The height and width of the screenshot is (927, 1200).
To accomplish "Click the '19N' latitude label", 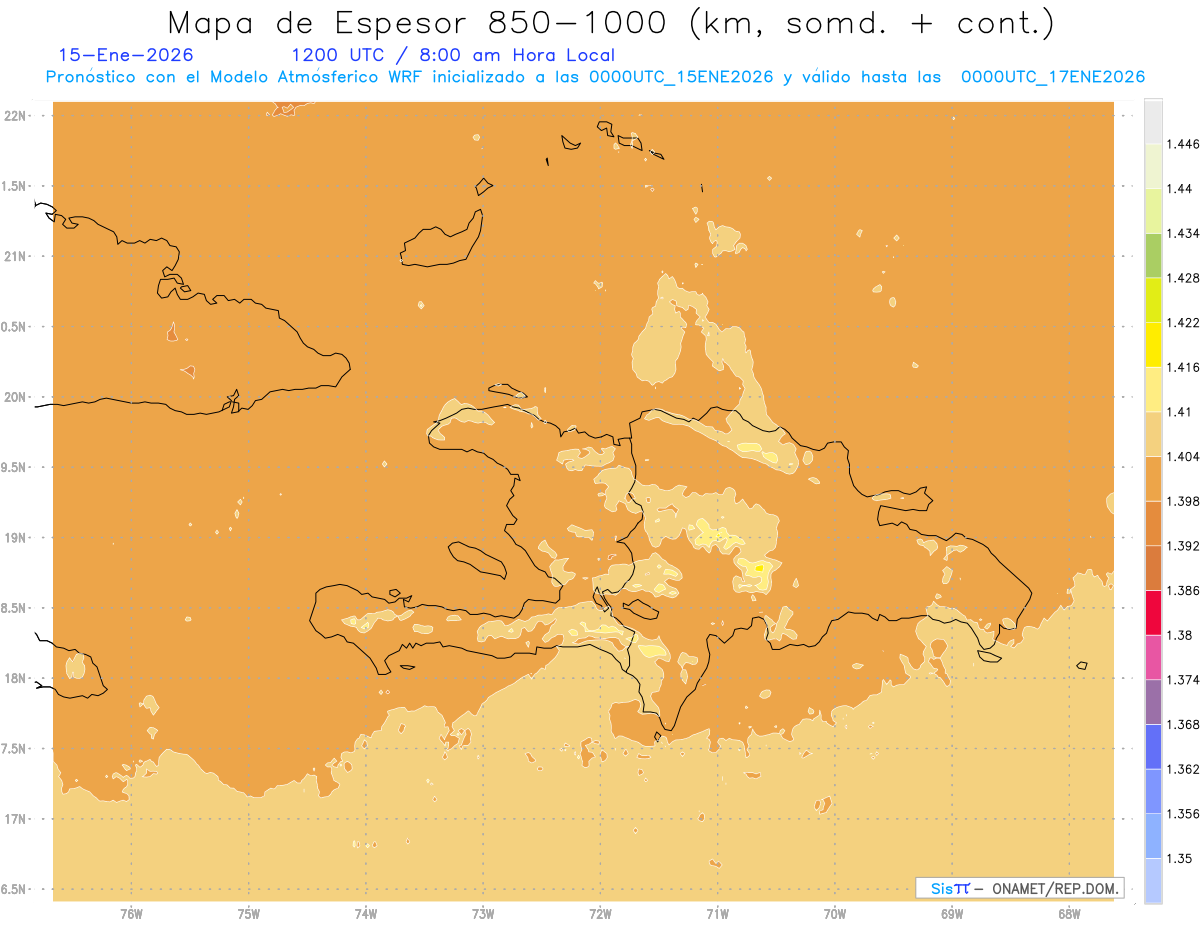I will [x=17, y=537].
